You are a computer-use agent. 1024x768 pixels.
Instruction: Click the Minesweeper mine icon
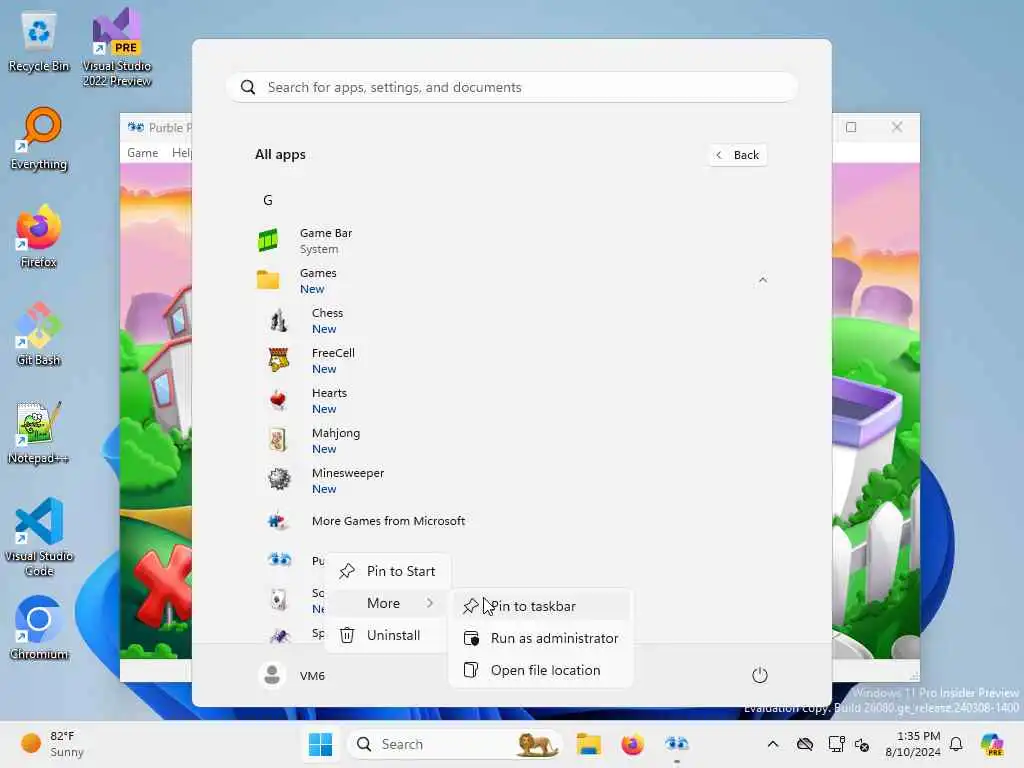(x=280, y=480)
